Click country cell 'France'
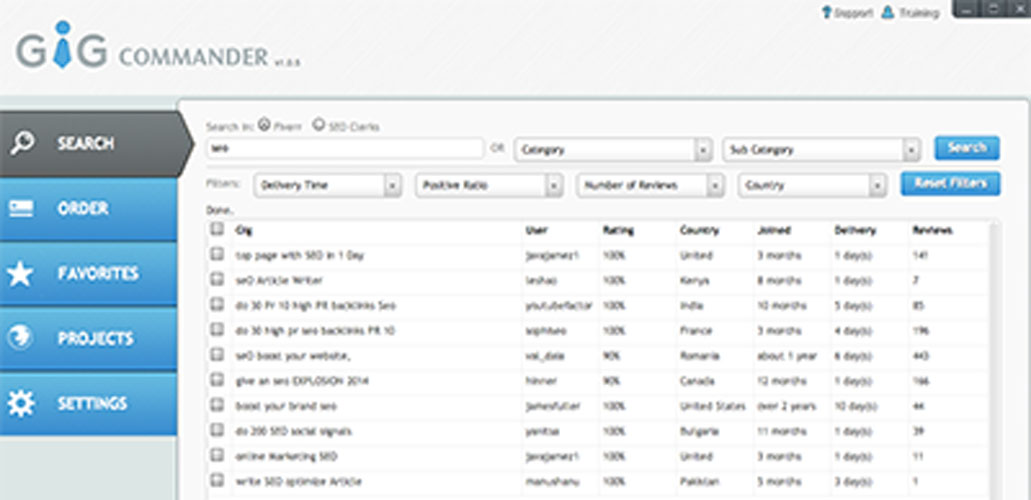 tap(696, 330)
